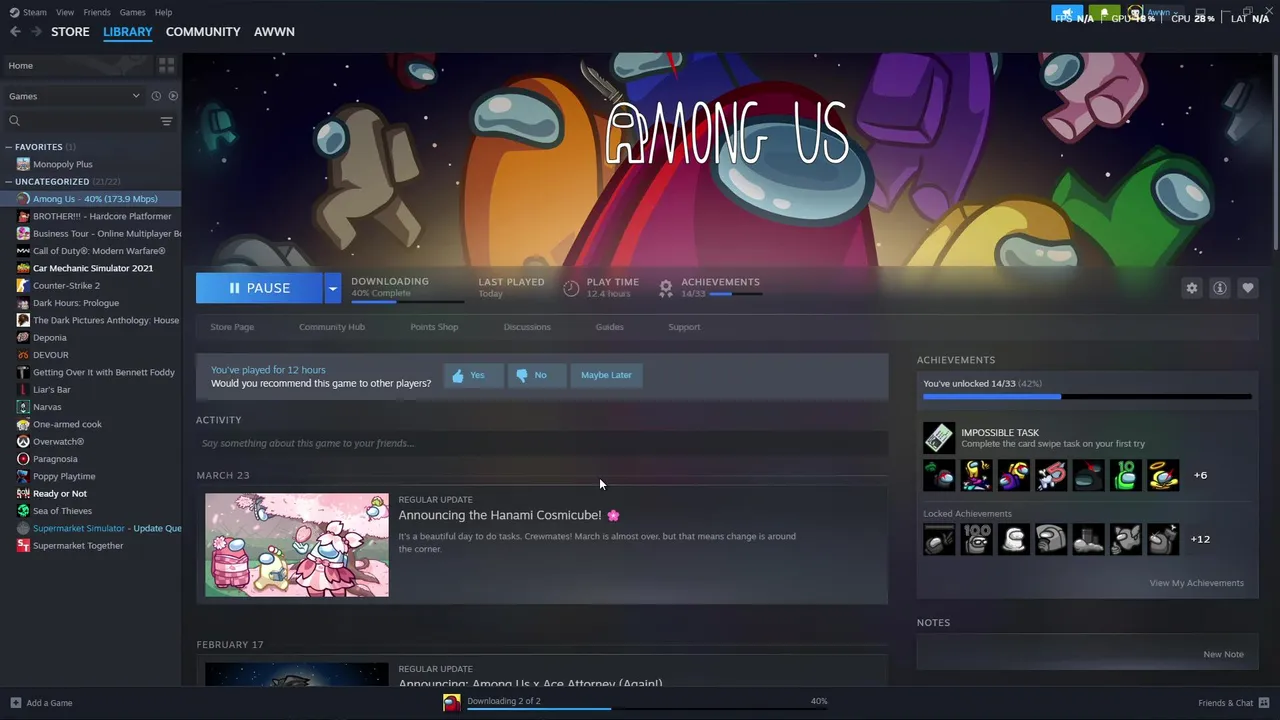Open the Discussions link

point(527,327)
